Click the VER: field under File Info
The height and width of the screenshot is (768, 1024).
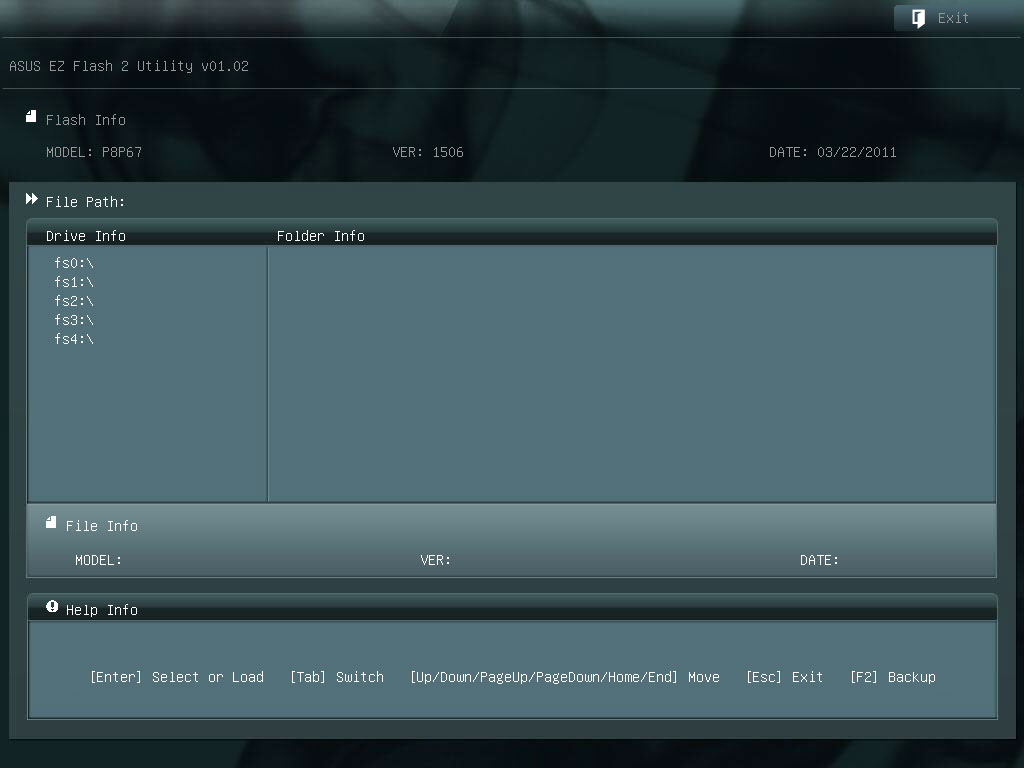pos(436,560)
